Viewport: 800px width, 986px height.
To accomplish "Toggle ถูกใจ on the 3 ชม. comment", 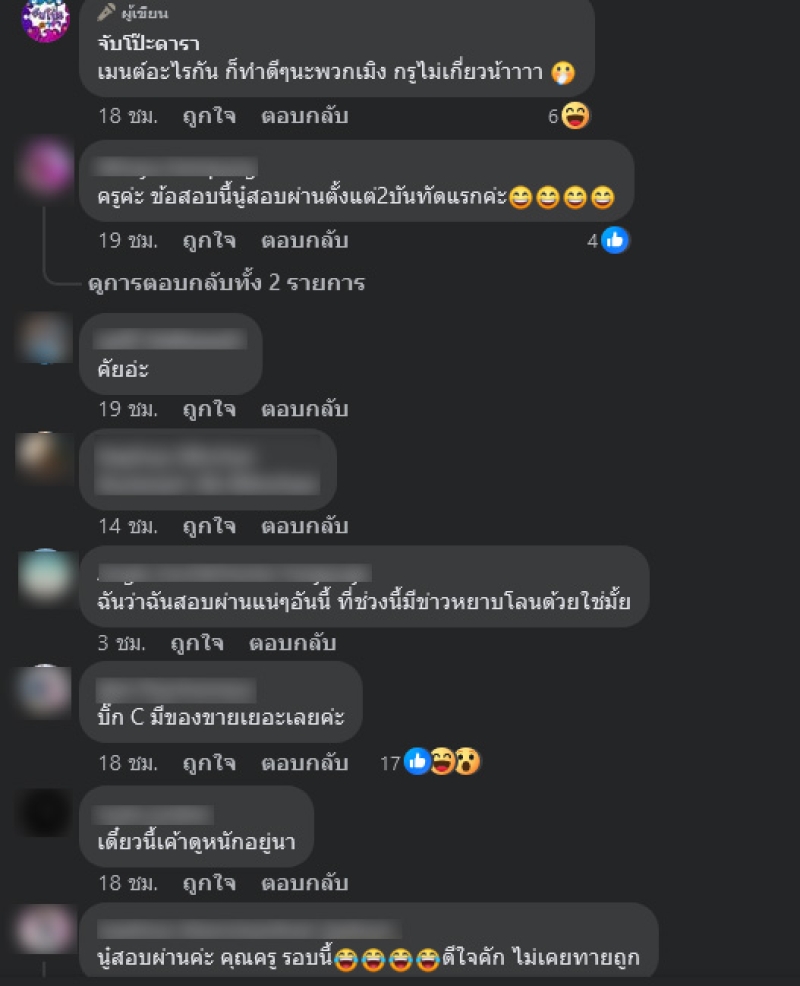I will click(x=197, y=643).
